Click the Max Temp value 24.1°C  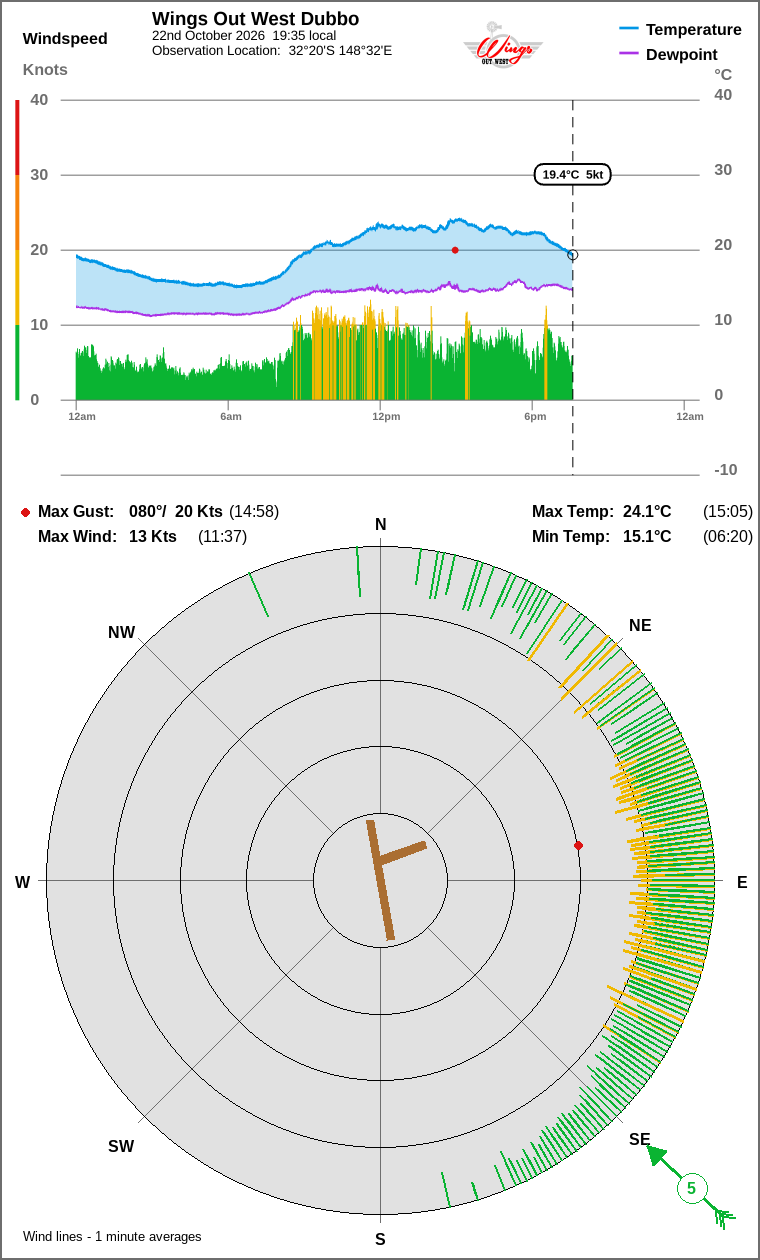click(x=647, y=512)
